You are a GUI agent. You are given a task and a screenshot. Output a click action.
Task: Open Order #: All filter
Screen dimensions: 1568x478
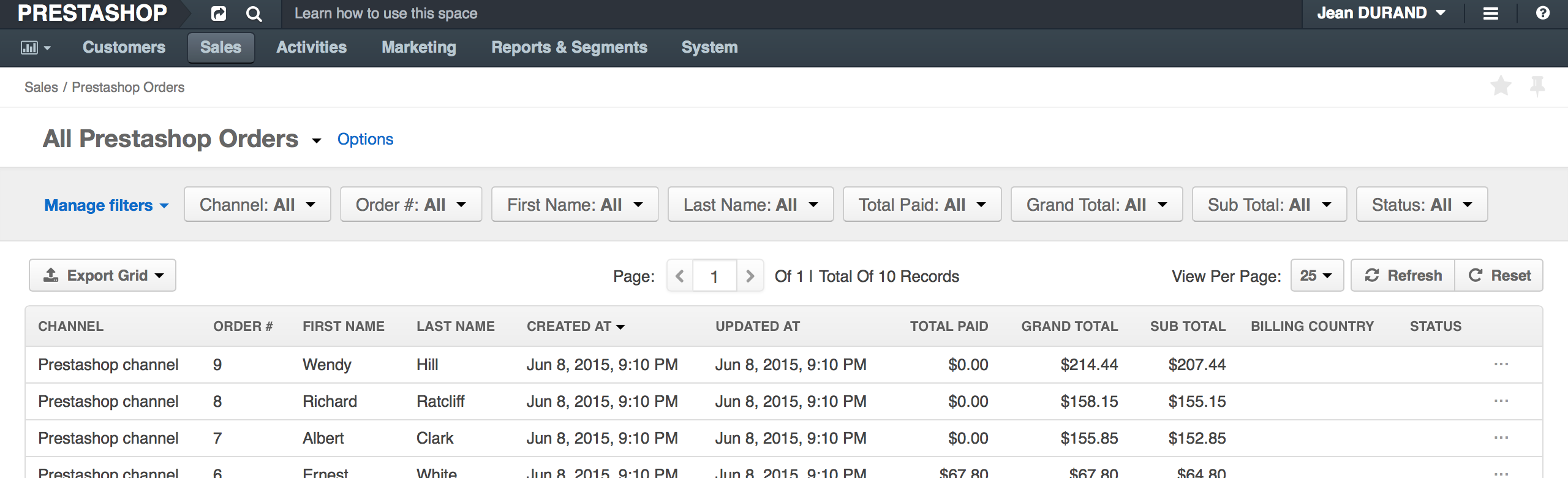click(x=411, y=204)
